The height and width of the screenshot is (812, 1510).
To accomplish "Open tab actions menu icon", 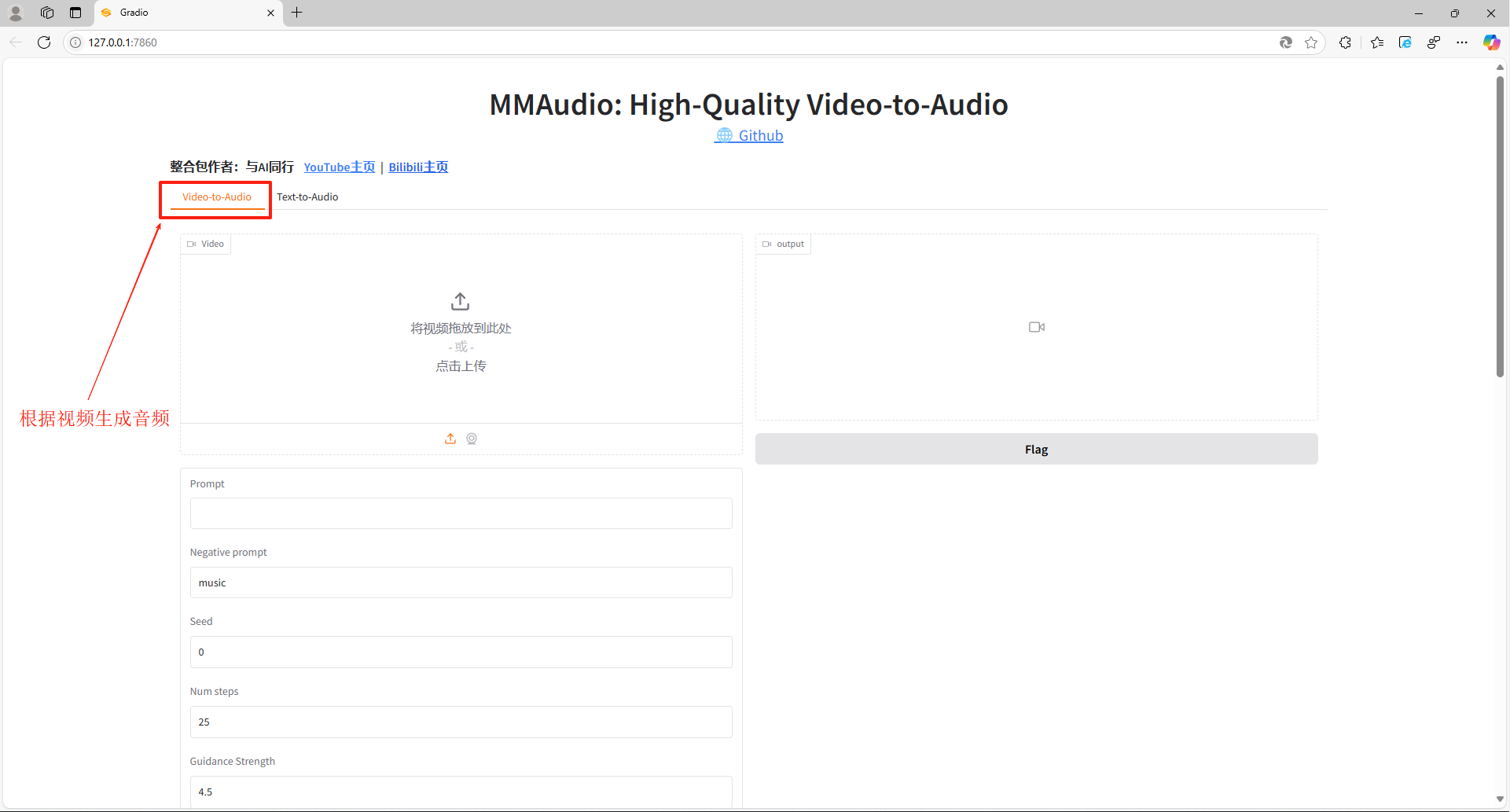I will [75, 13].
